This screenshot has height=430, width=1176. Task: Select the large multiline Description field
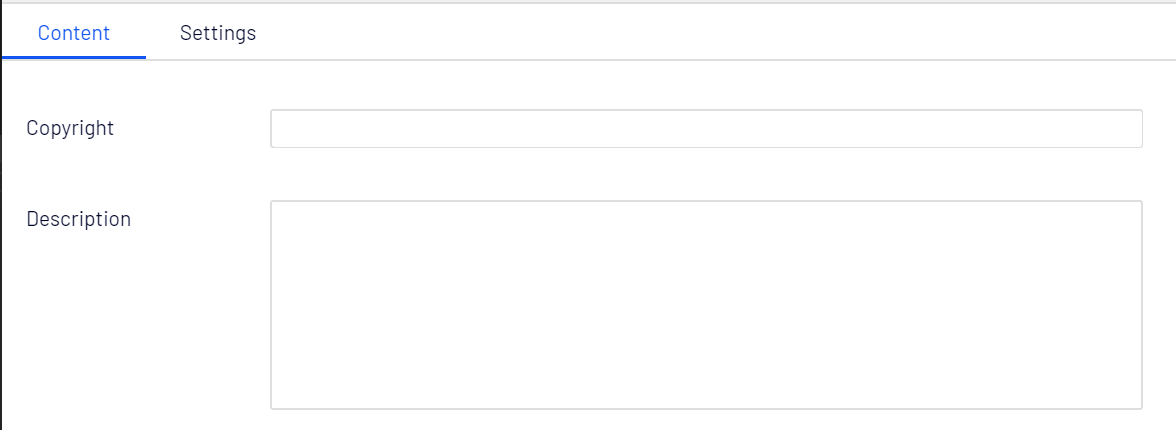[x=706, y=305]
